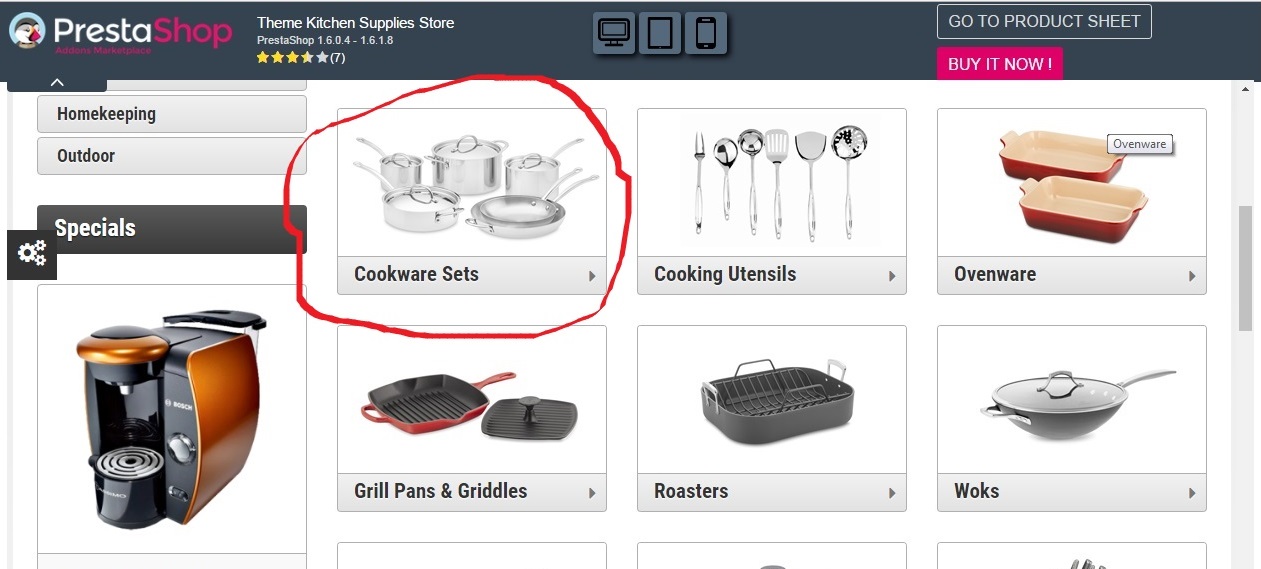
Task: Click the PrestaShop logo
Action: pyautogui.click(x=120, y=32)
